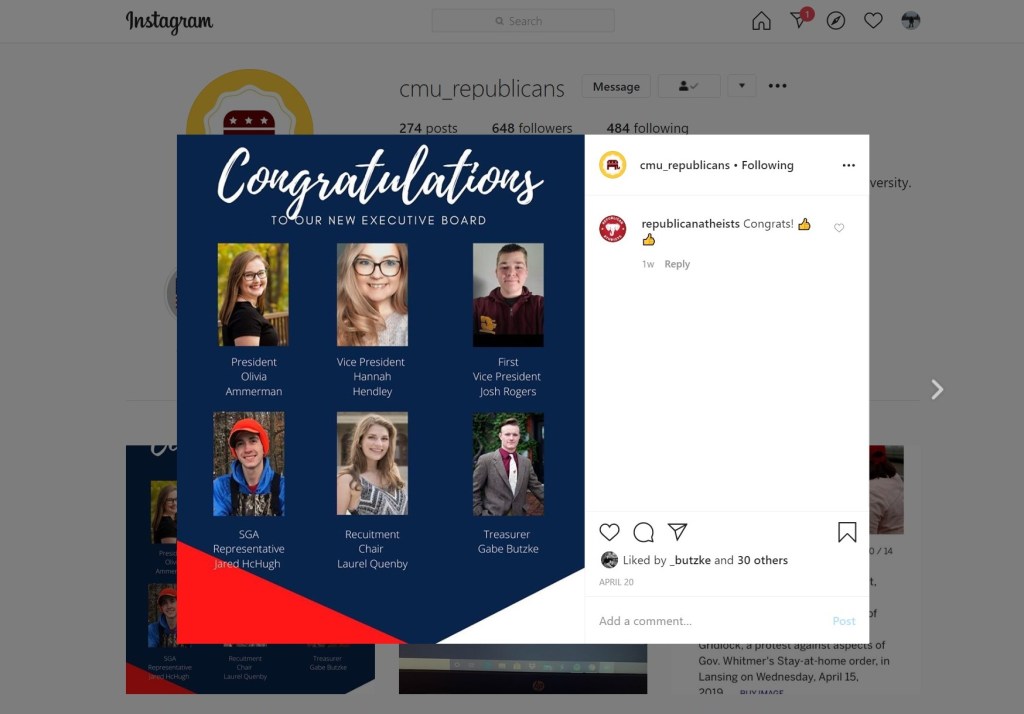Viewport: 1024px width, 714px height.
Task: Open your profile avatar in navbar
Action: tap(910, 21)
